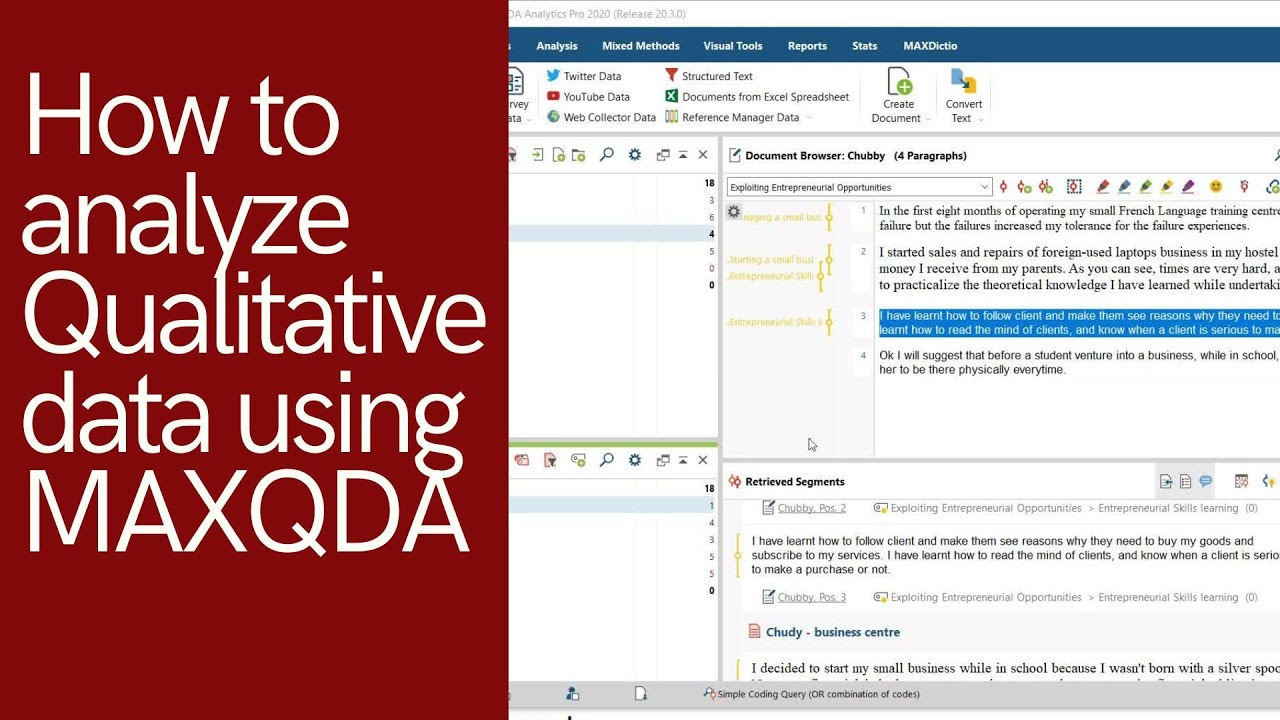Image resolution: width=1280 pixels, height=720 pixels.
Task: Open the Stats tab
Action: pos(865,46)
